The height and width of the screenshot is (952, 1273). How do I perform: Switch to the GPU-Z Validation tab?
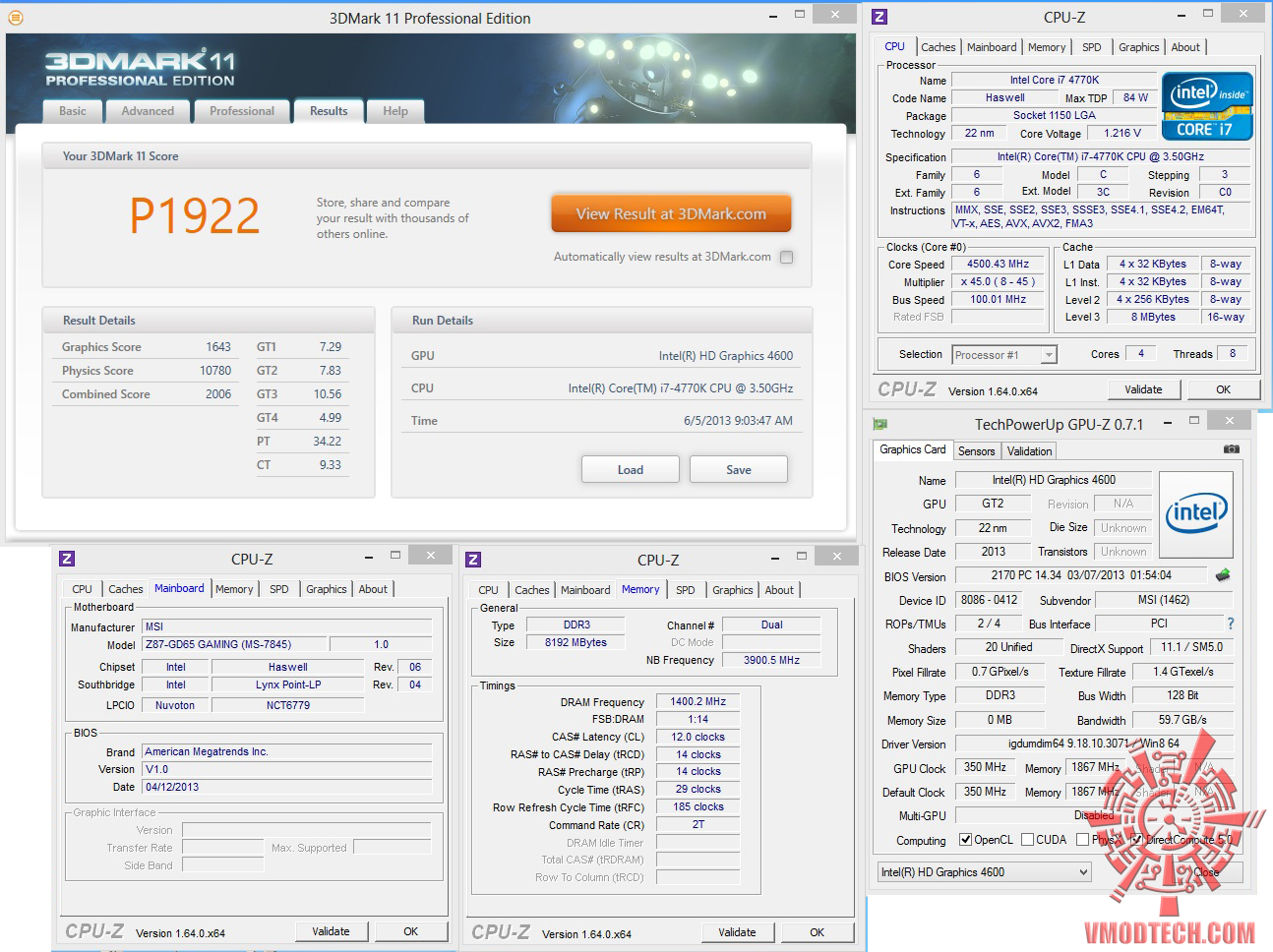tap(1029, 451)
